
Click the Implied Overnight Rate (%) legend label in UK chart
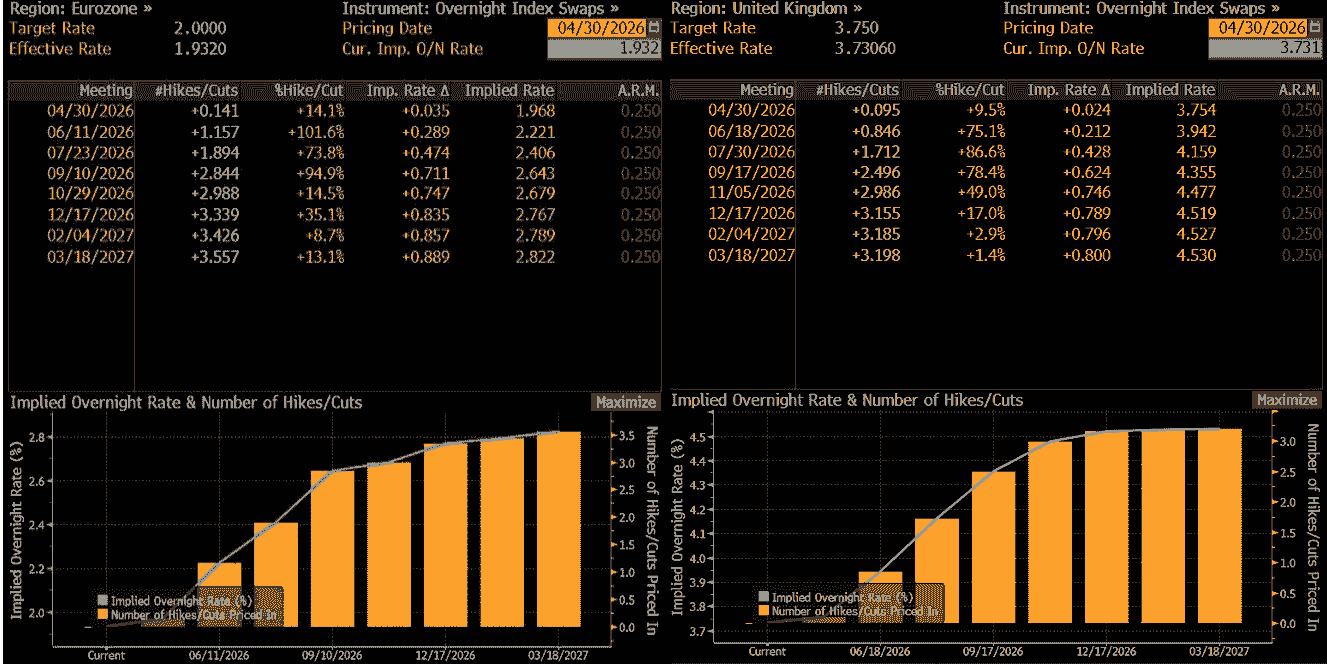click(843, 597)
